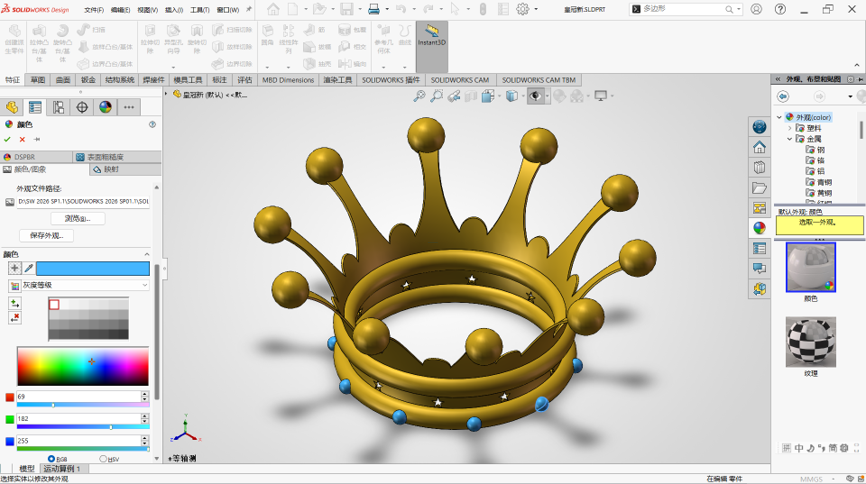Collapse the 金属 folder in appearances tree
Viewport: 866px width, 484px height.
pos(790,139)
